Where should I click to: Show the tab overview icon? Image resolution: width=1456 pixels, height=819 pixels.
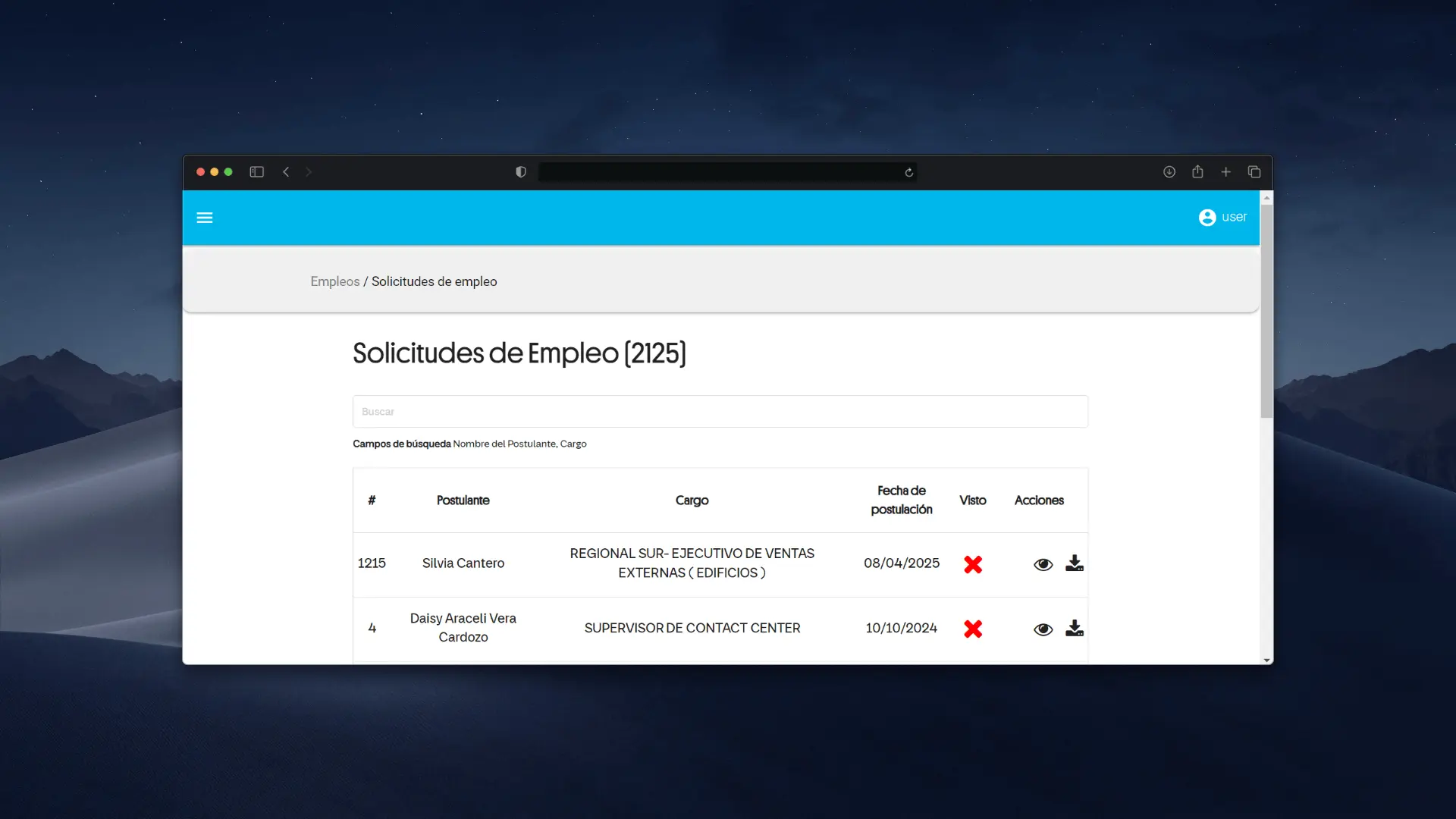pyautogui.click(x=1255, y=172)
